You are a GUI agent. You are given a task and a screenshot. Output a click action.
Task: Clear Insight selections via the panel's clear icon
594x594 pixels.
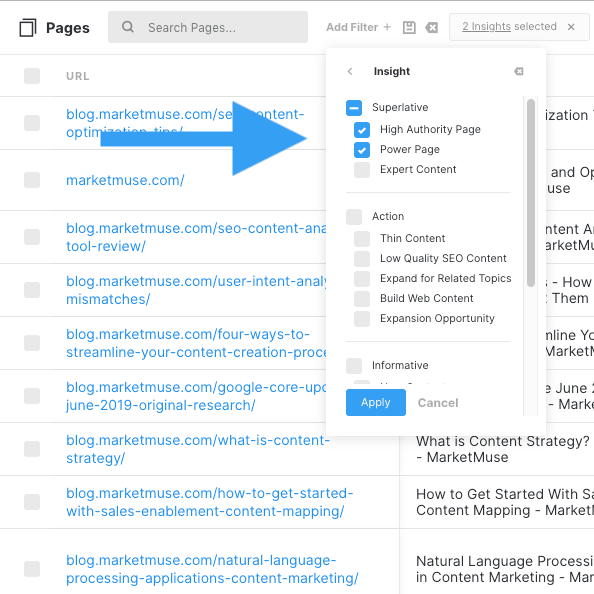click(519, 71)
